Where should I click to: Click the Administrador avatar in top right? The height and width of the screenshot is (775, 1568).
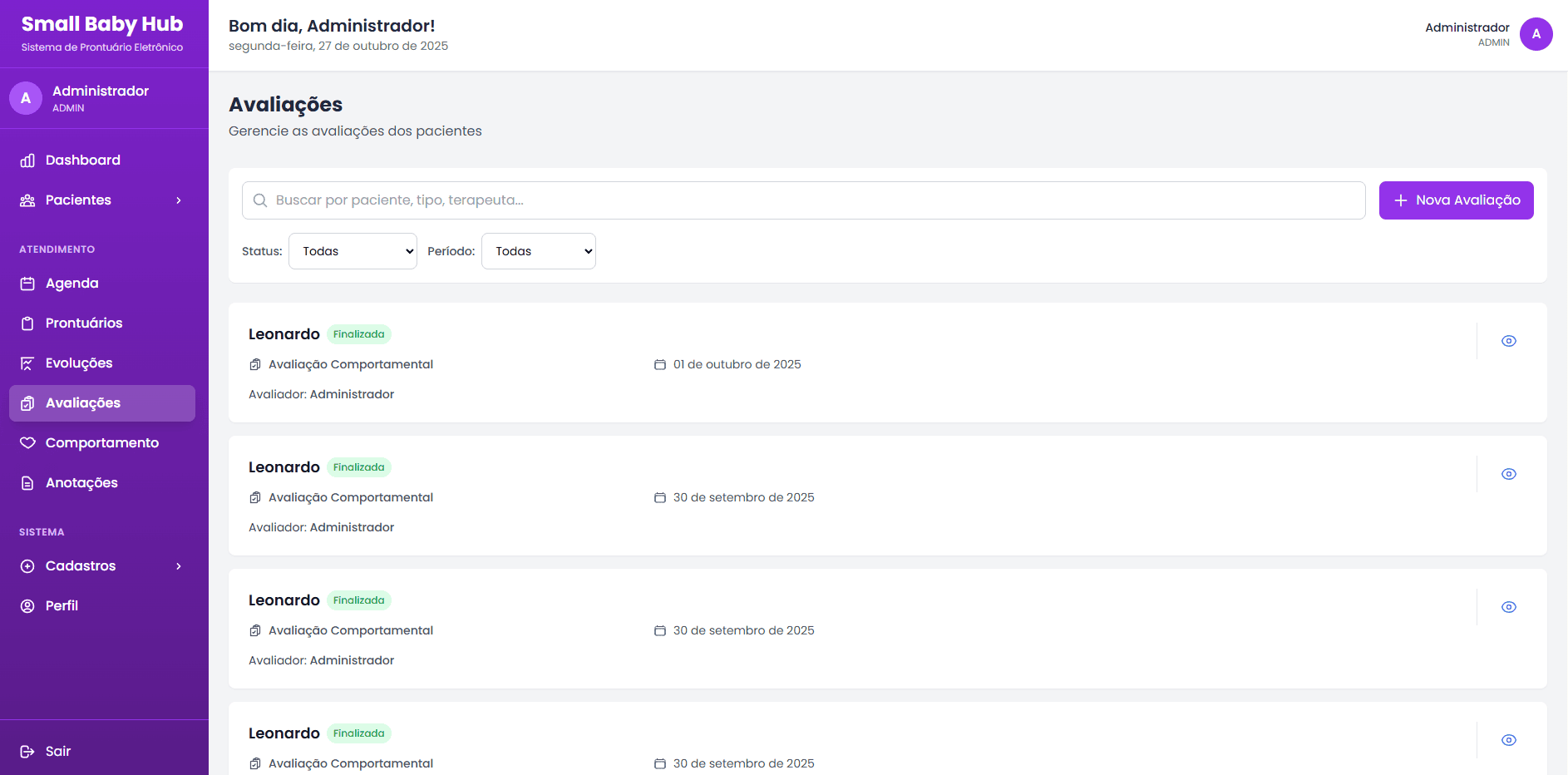1536,34
